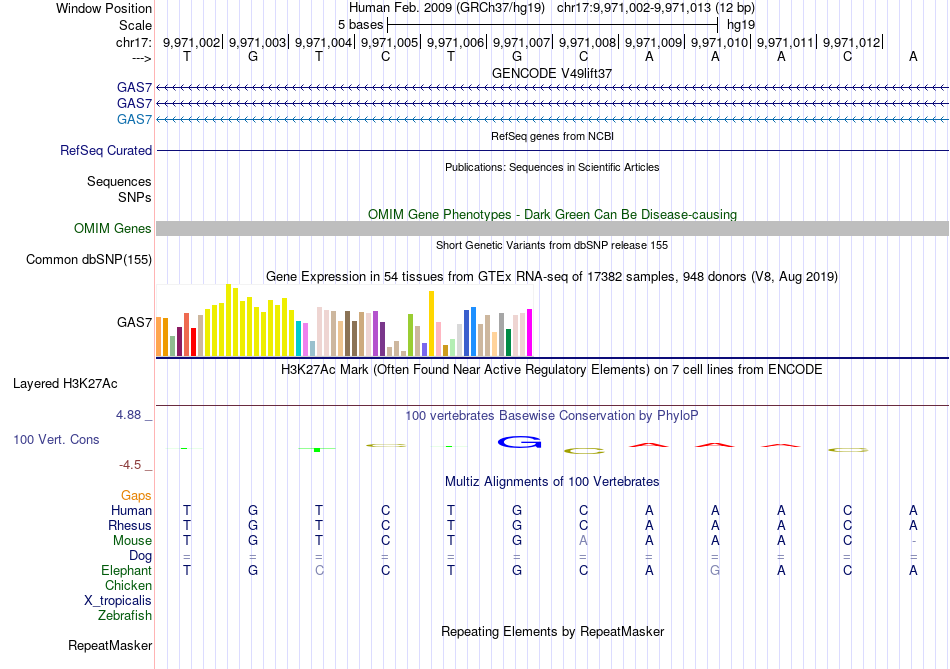Click the Short Genetic Variants dbSNP title

(x=552, y=245)
